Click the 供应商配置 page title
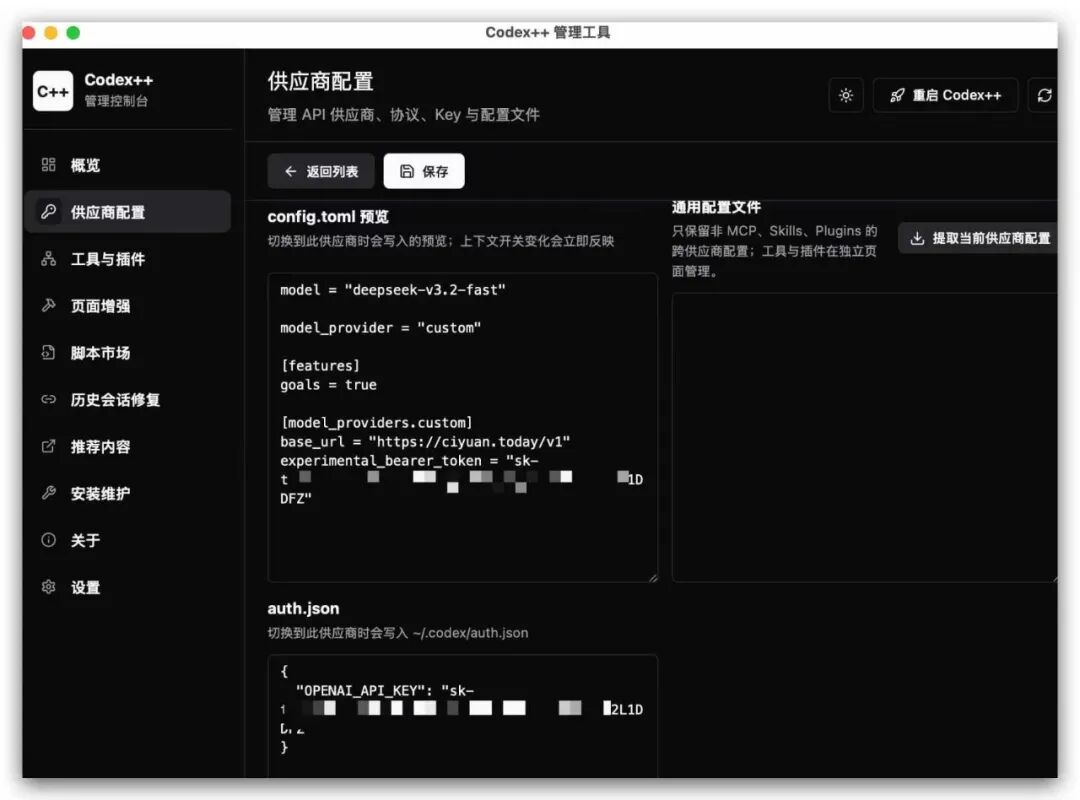 pos(320,81)
